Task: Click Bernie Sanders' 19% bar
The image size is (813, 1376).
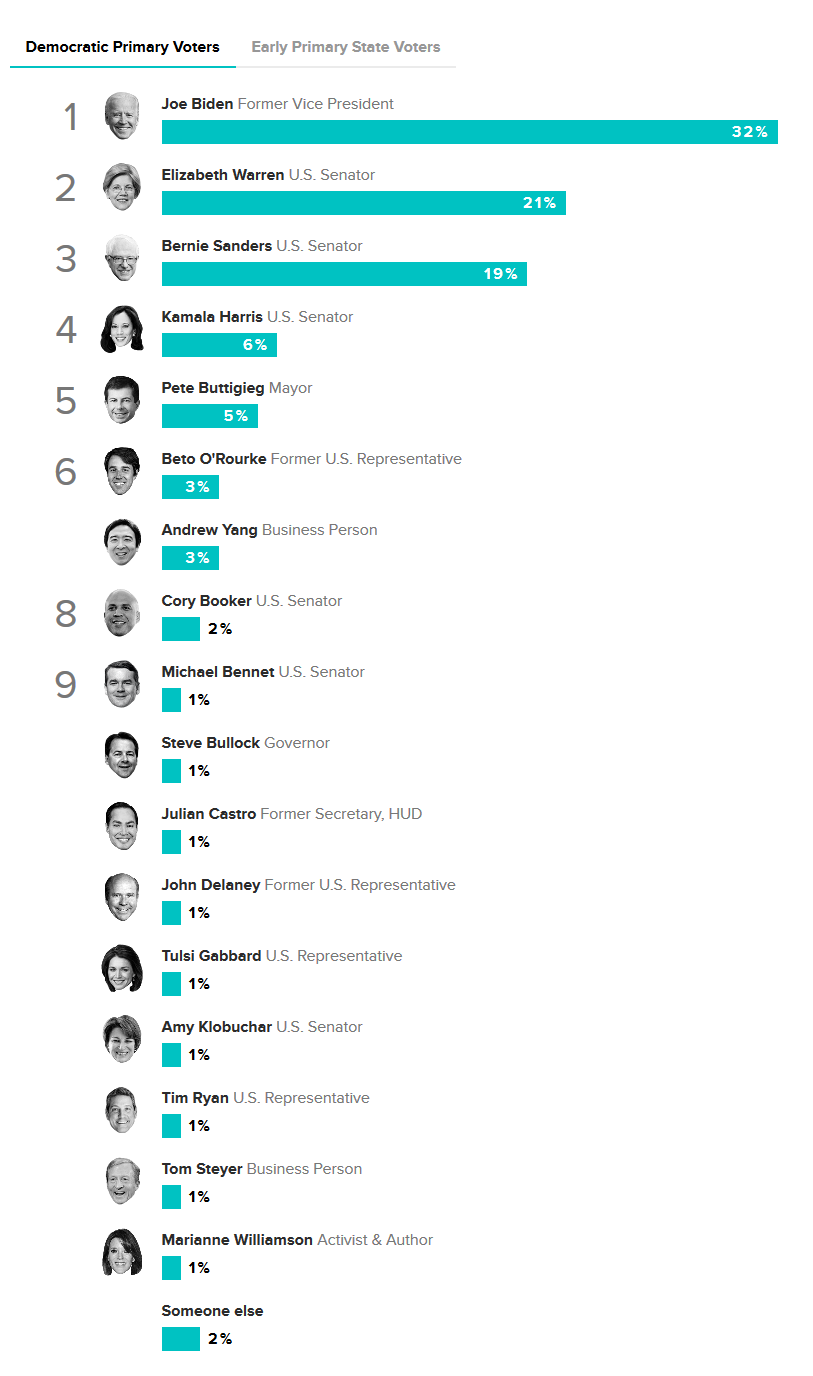Action: (x=344, y=274)
